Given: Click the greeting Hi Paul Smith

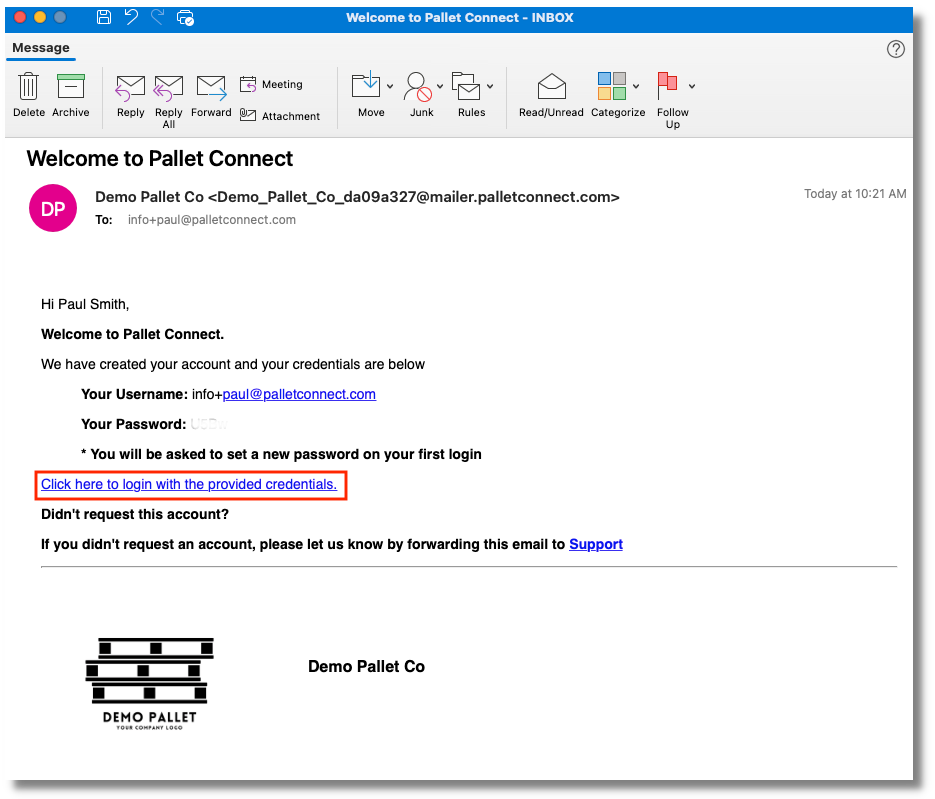Looking at the screenshot, I should pyautogui.click(x=85, y=304).
